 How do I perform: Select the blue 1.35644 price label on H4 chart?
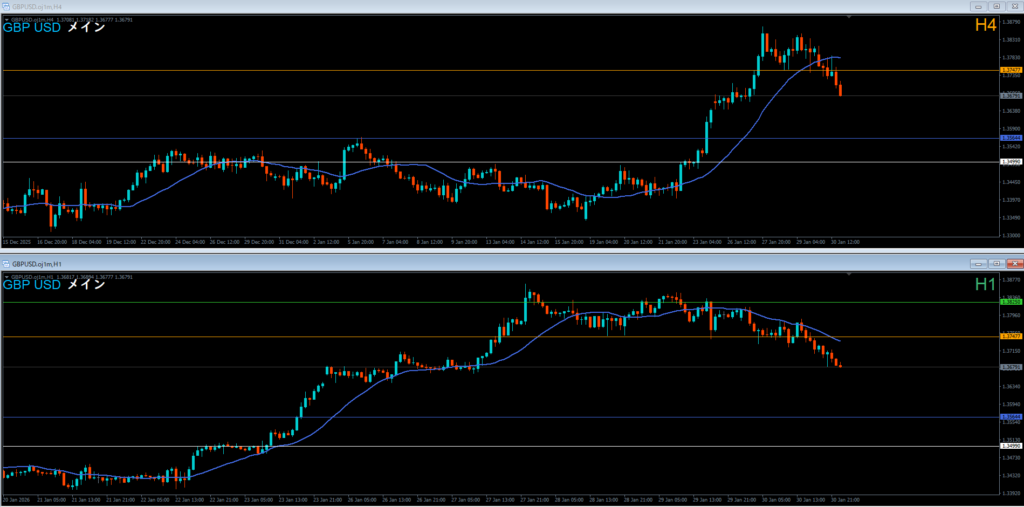tap(1010, 138)
